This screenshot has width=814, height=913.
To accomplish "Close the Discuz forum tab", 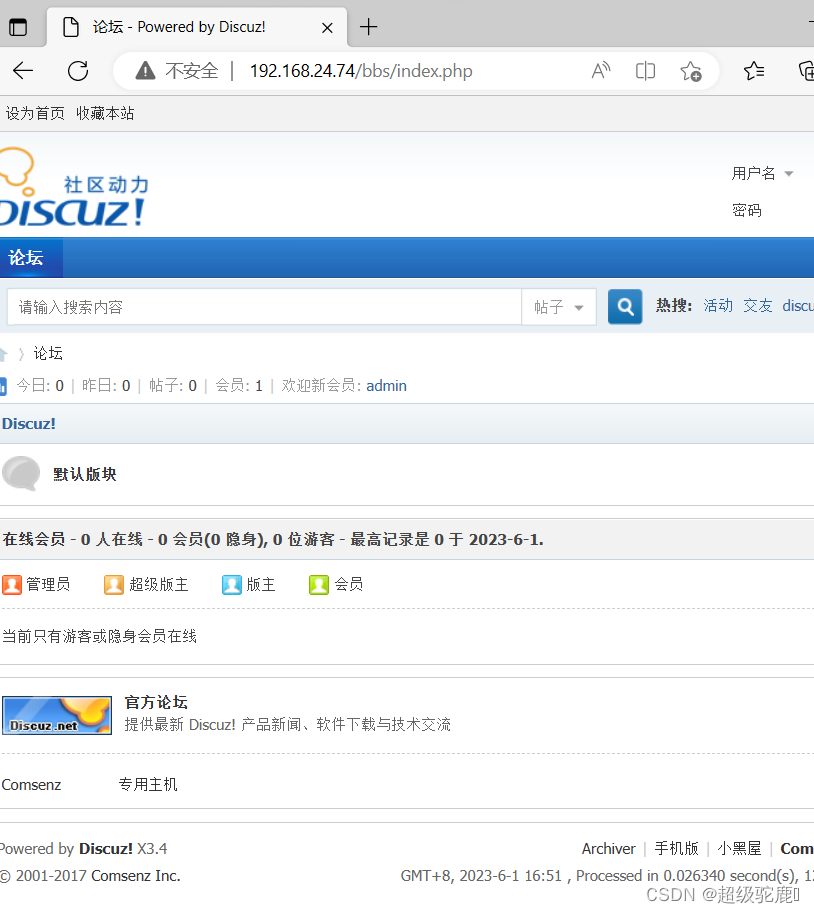I will point(327,27).
